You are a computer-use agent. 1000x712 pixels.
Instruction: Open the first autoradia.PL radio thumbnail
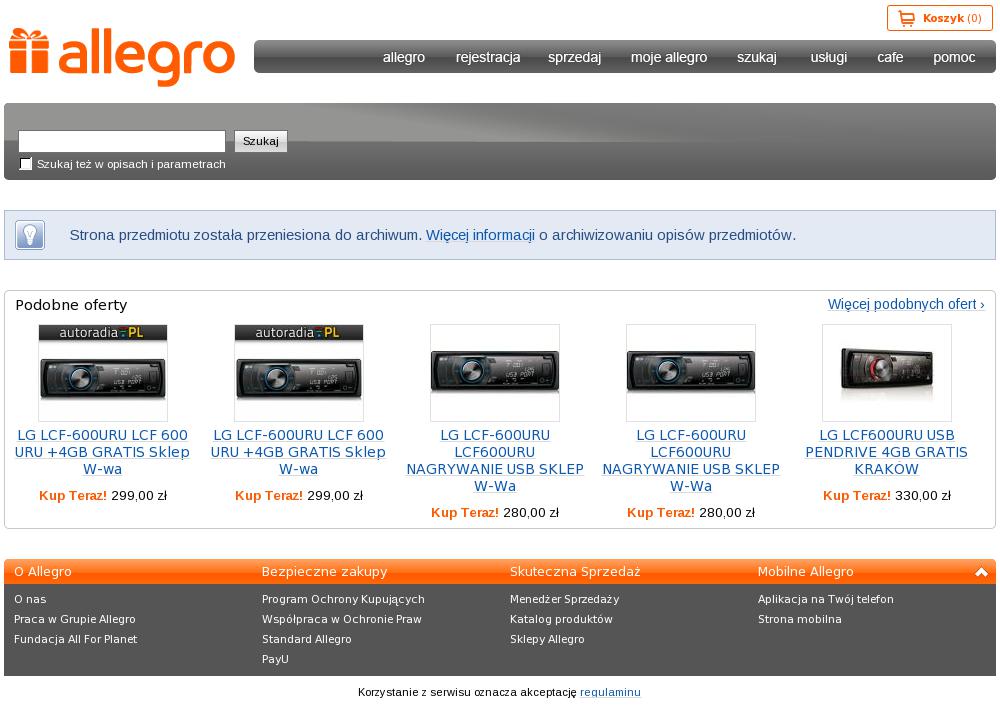103,373
